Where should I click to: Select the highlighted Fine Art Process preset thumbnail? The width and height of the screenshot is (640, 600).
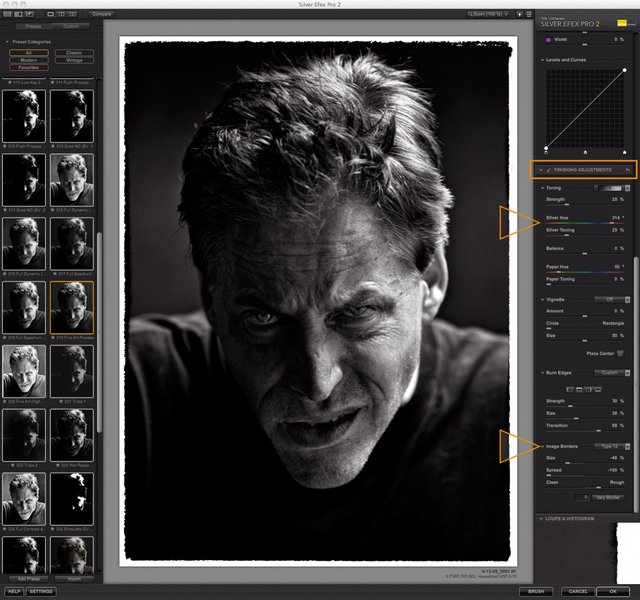click(72, 305)
